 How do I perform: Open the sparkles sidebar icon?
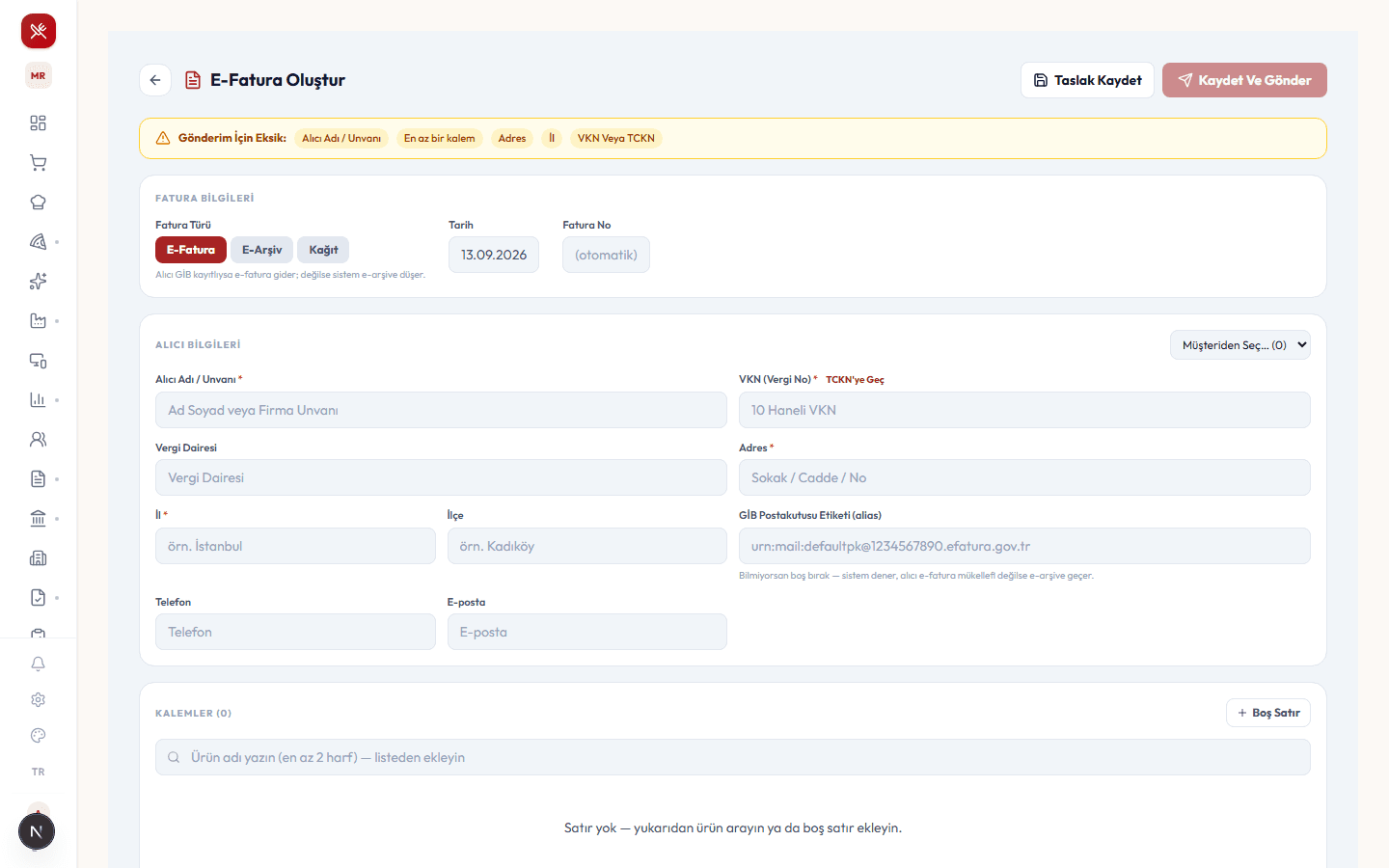[x=39, y=282]
